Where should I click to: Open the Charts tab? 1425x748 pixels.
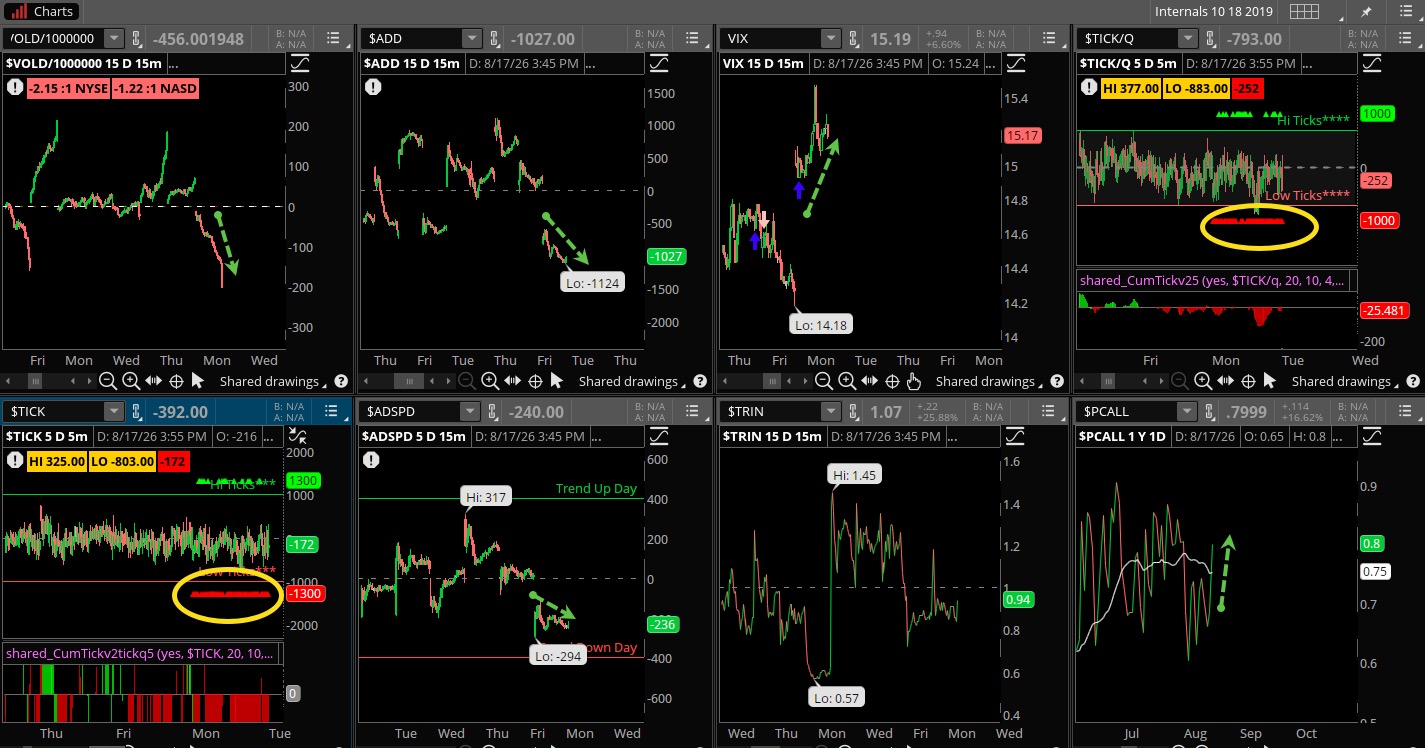tap(43, 12)
